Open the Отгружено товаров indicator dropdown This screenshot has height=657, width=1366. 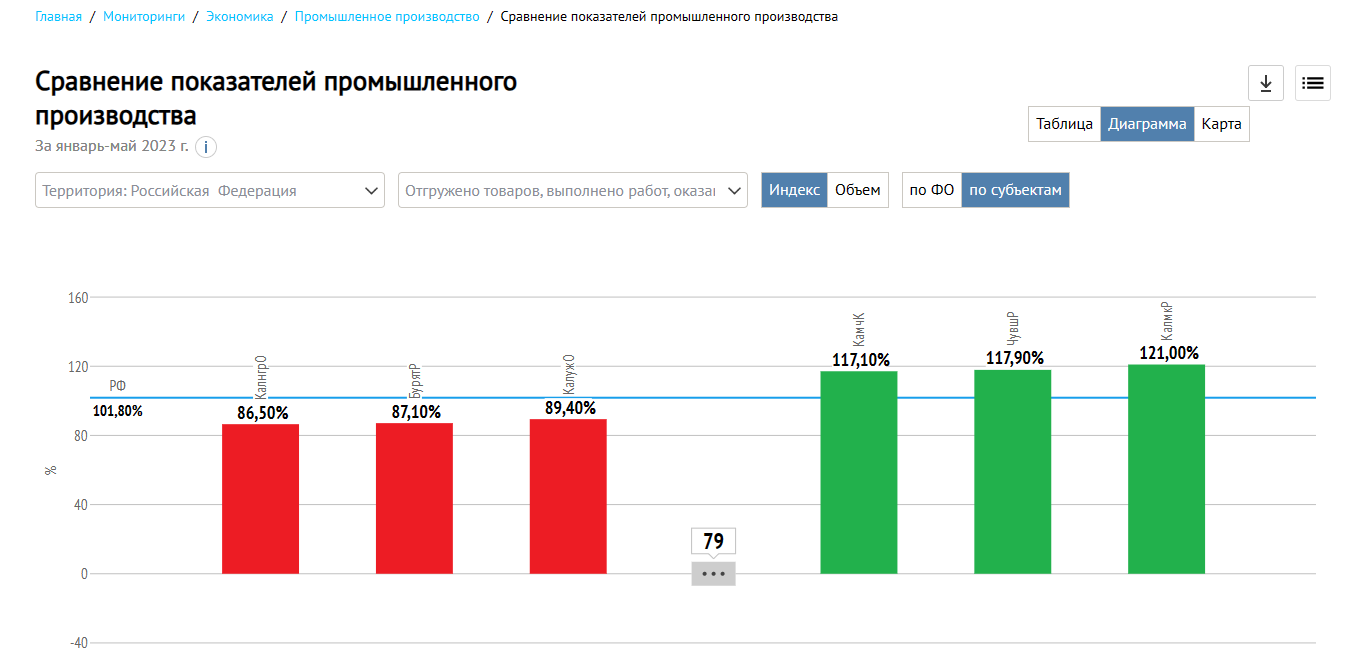572,190
